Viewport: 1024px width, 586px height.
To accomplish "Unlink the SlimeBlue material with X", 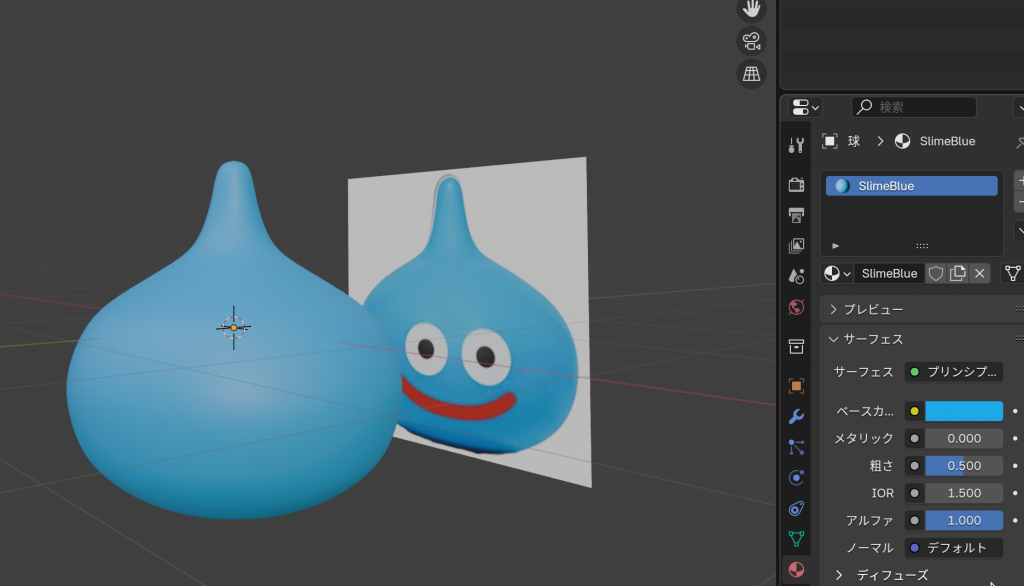I will [980, 273].
